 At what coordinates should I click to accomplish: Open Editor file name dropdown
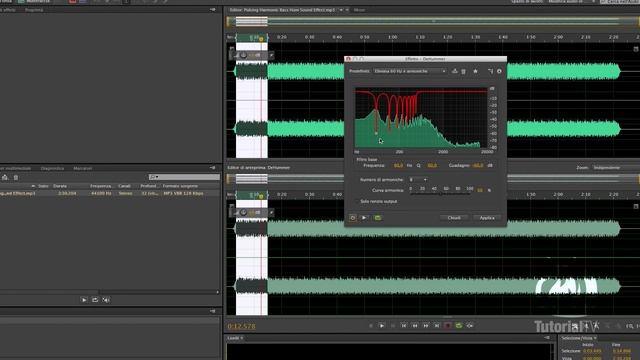pos(341,10)
